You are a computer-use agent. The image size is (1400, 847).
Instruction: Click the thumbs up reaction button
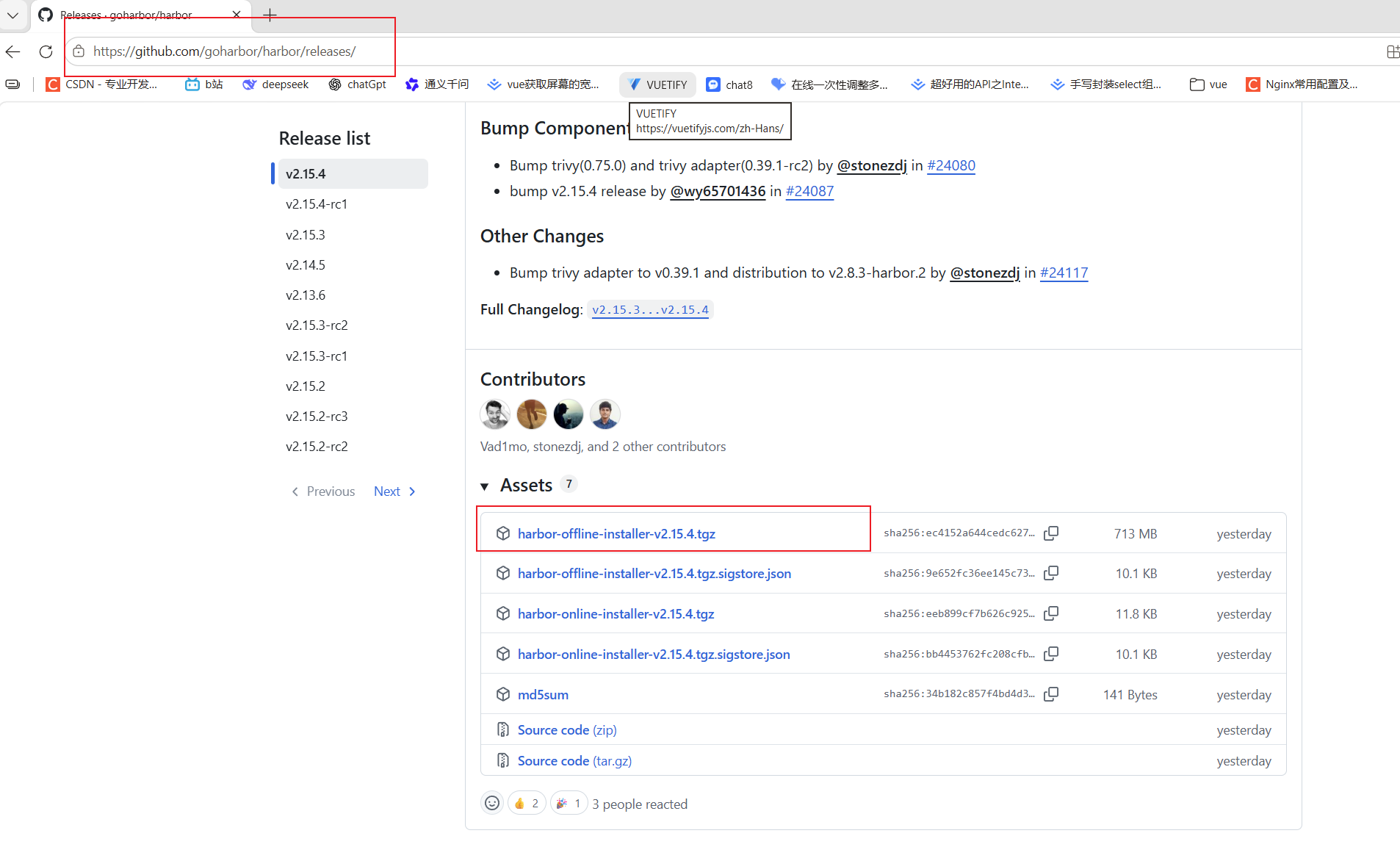[x=527, y=804]
